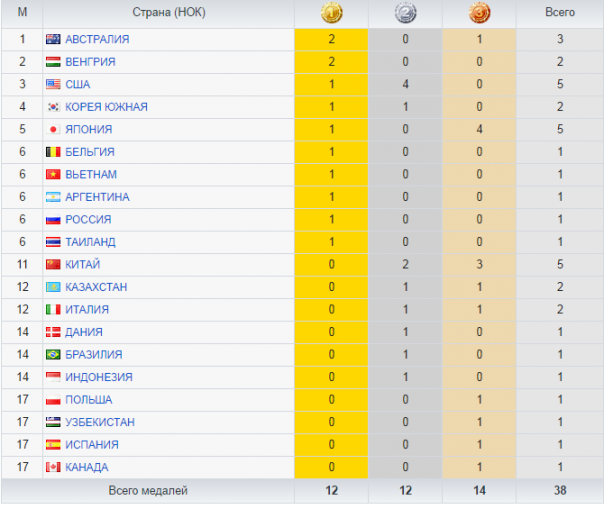Click the Всего column header
This screenshot has height=509, width=604.
pos(560,13)
